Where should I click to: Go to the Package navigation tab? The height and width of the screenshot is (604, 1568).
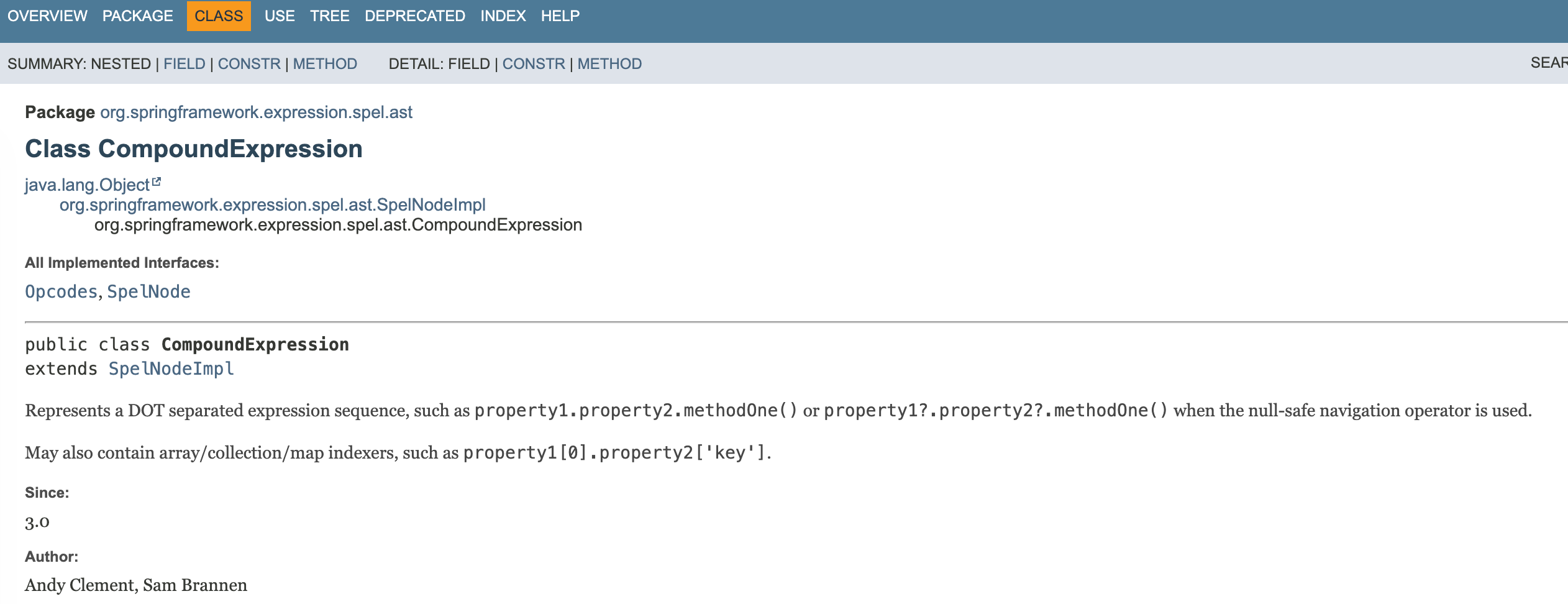point(137,16)
